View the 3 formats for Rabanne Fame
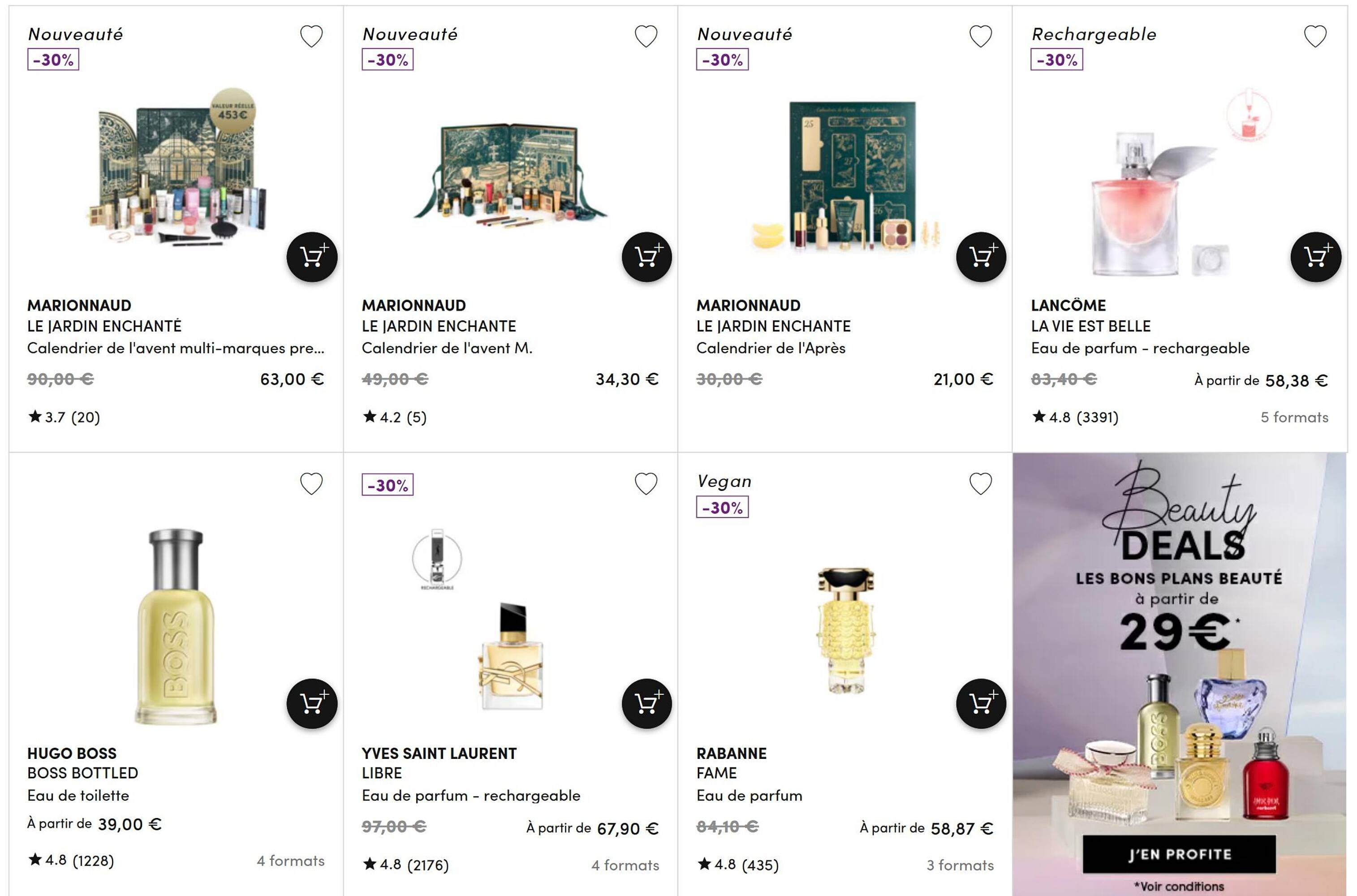This screenshot has height=896, width=1357. pos(960,866)
